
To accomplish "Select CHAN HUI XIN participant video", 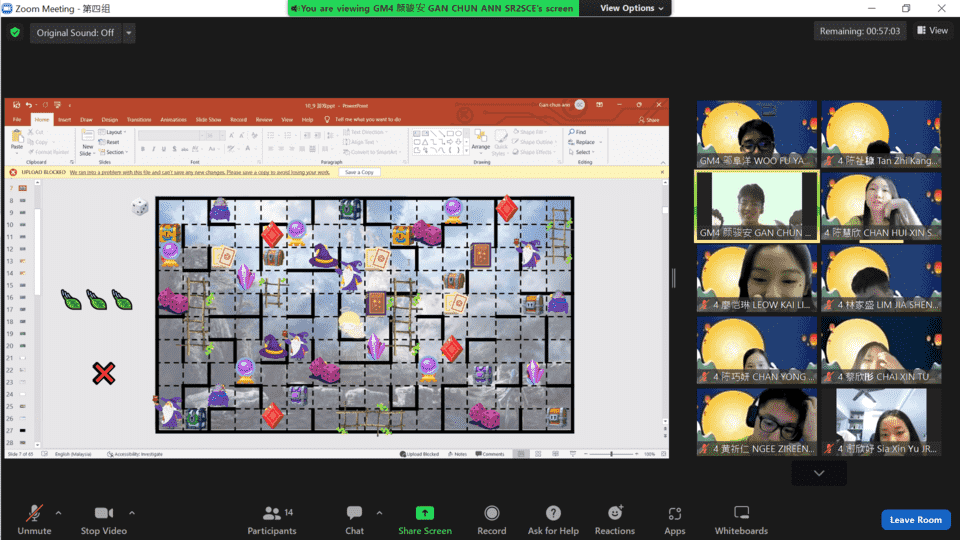I will [x=881, y=206].
